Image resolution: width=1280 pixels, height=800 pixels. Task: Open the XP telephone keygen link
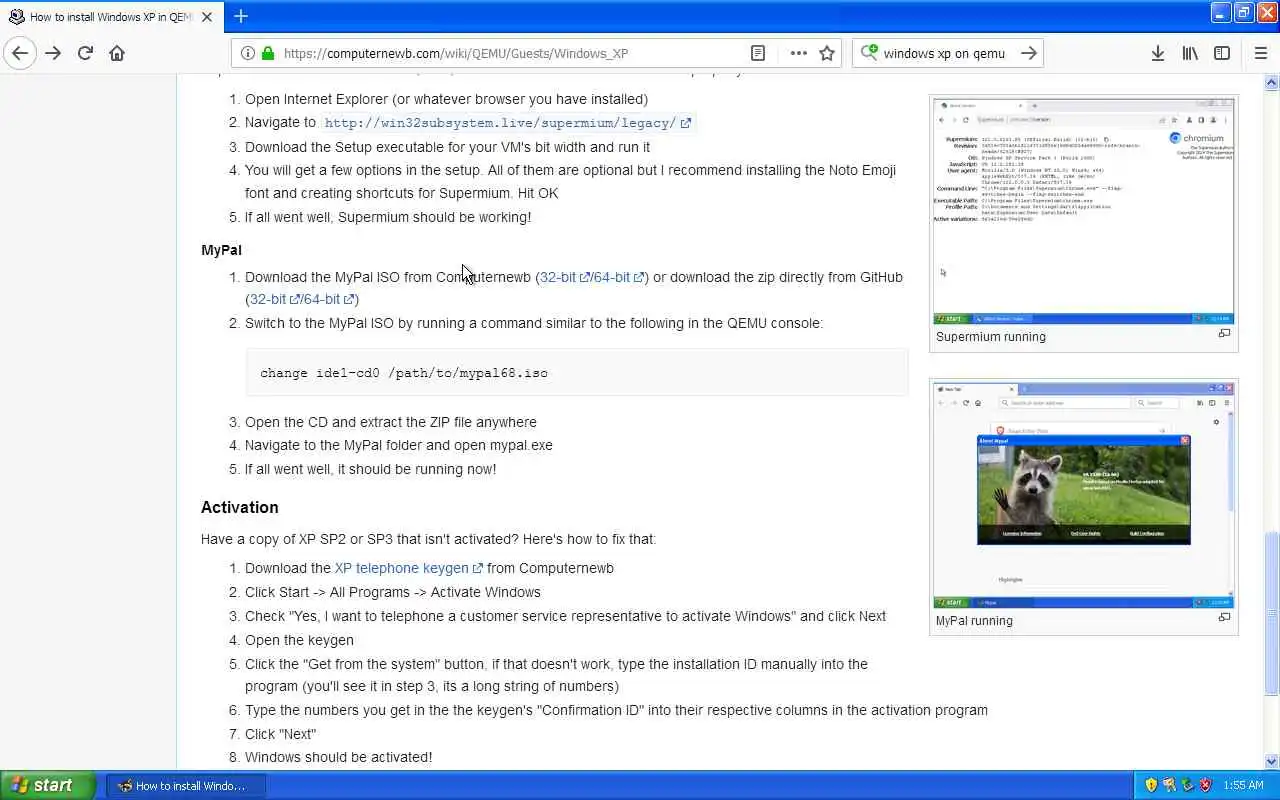click(408, 568)
